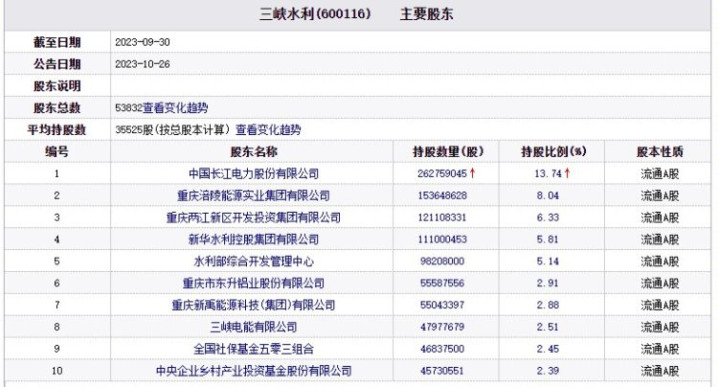Open shareholder 重庆两江新区开发投资集团有限公司
The image size is (718, 387).
(x=254, y=218)
